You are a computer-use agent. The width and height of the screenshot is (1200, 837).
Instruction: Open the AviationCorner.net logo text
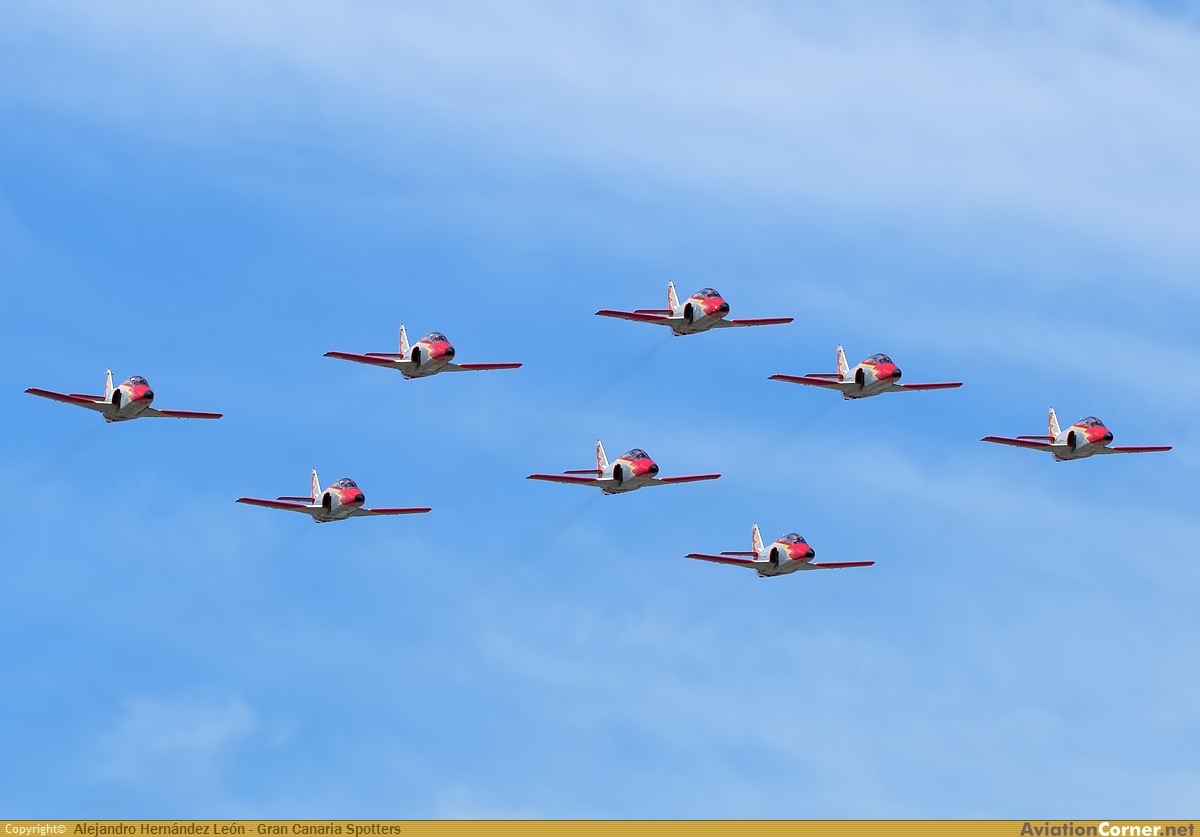coord(1107,829)
